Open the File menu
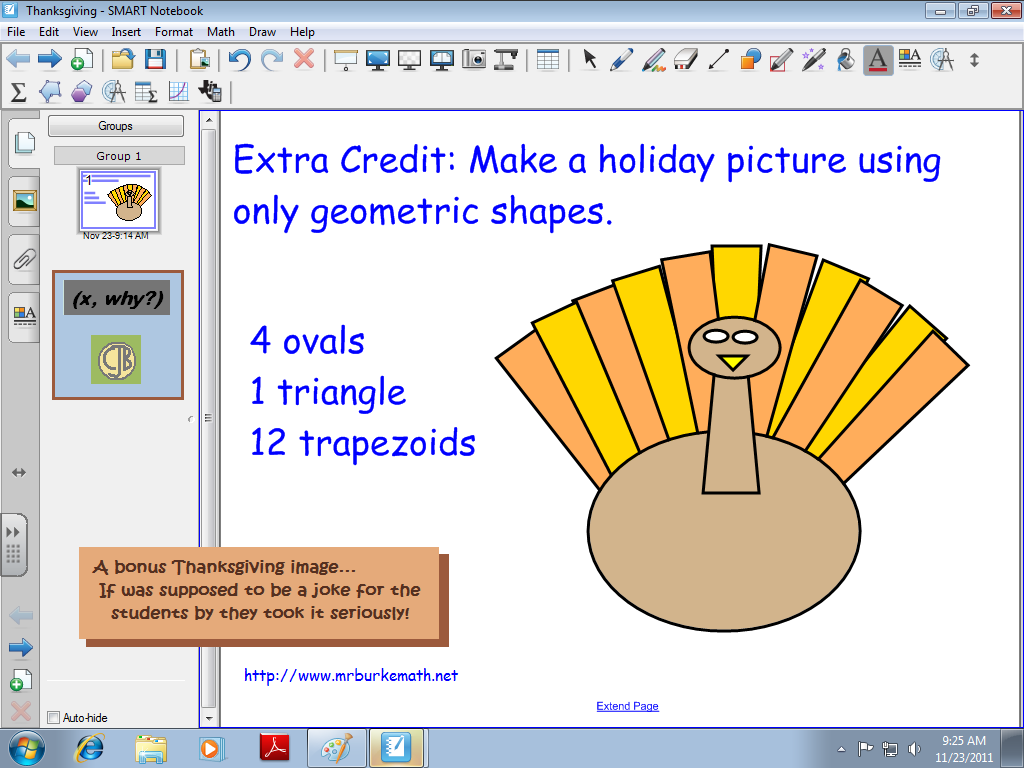The height and width of the screenshot is (768, 1024). [16, 31]
